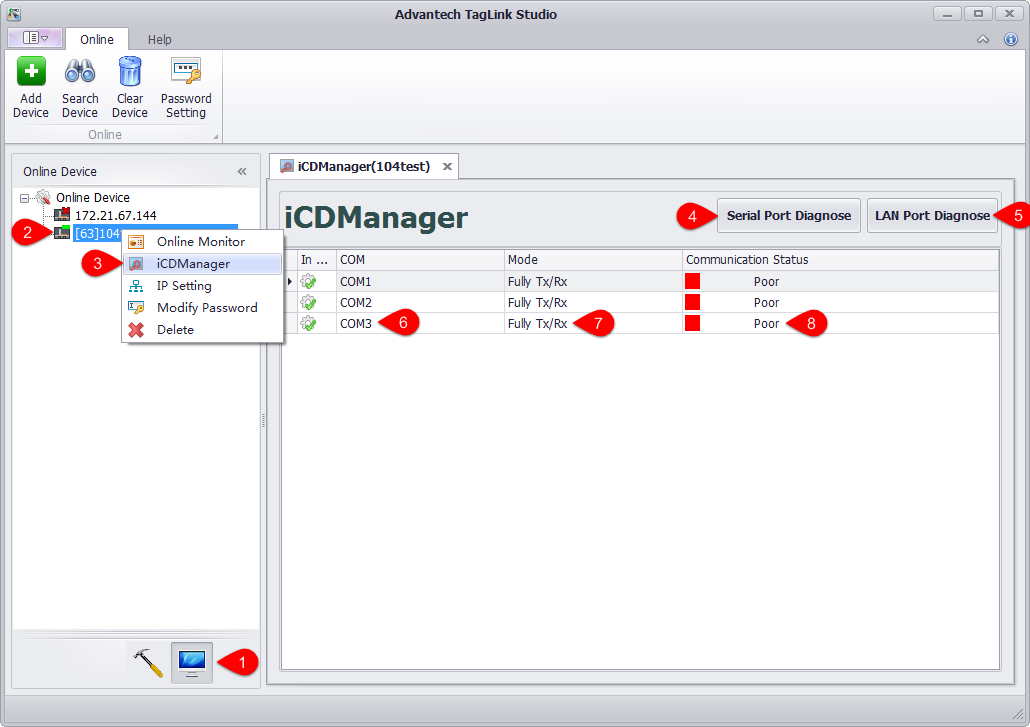Select IP Setting in the context menu

184,286
